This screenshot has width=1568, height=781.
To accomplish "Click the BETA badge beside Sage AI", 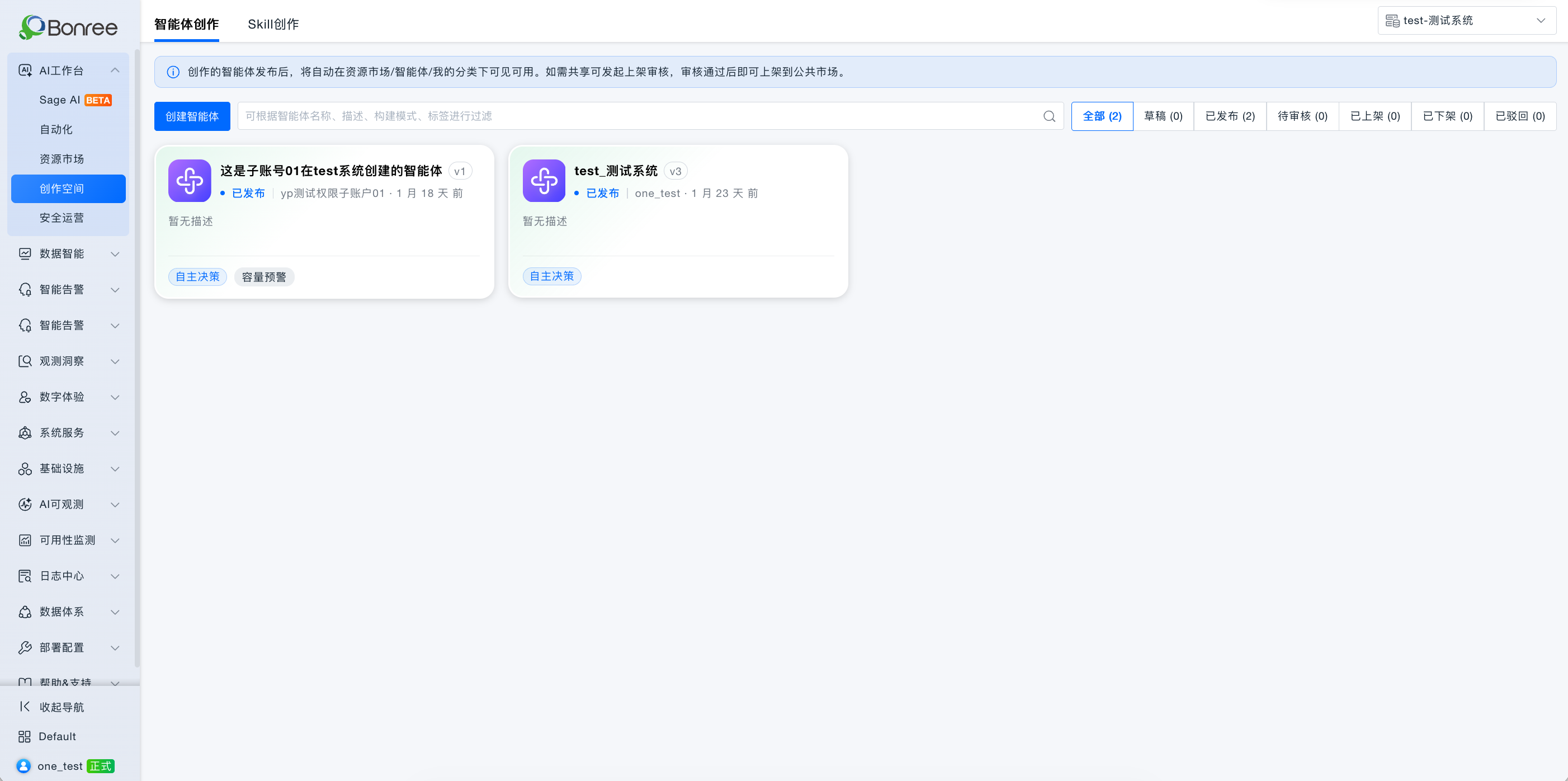I will click(x=98, y=101).
